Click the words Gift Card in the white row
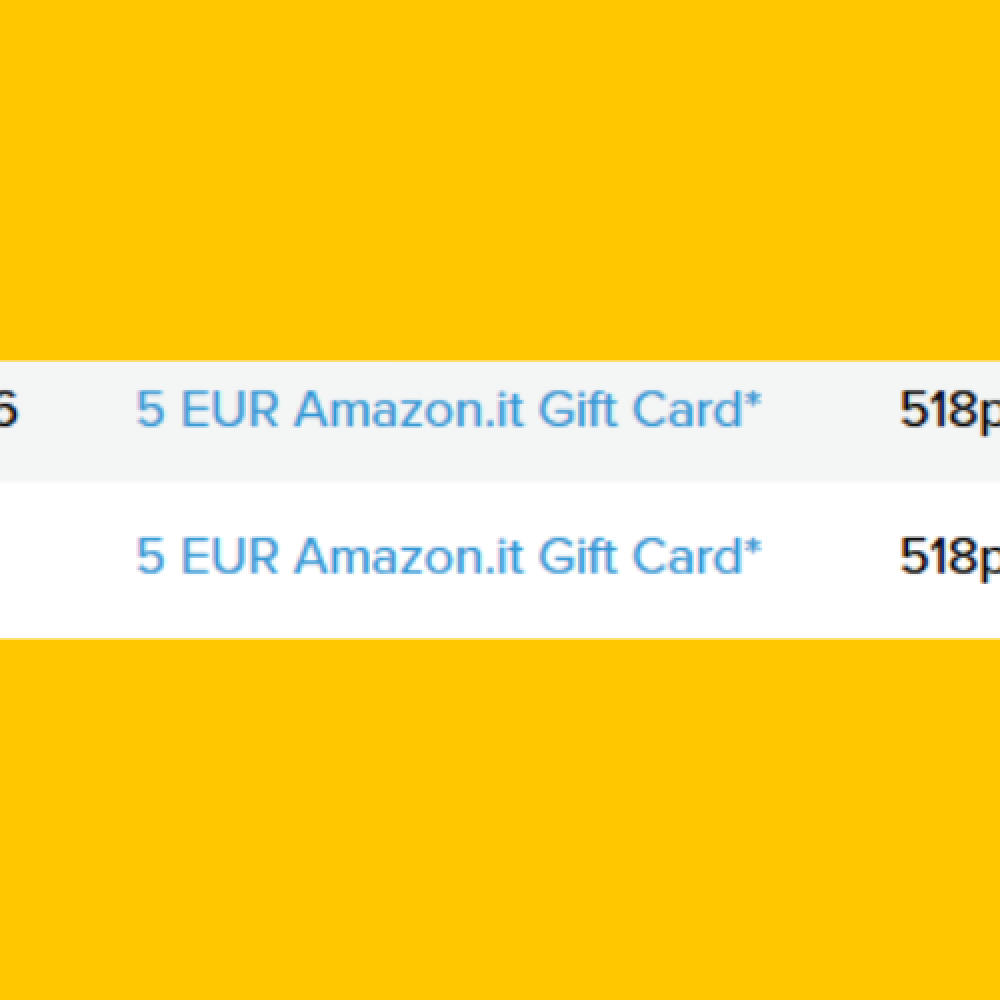 pos(640,556)
